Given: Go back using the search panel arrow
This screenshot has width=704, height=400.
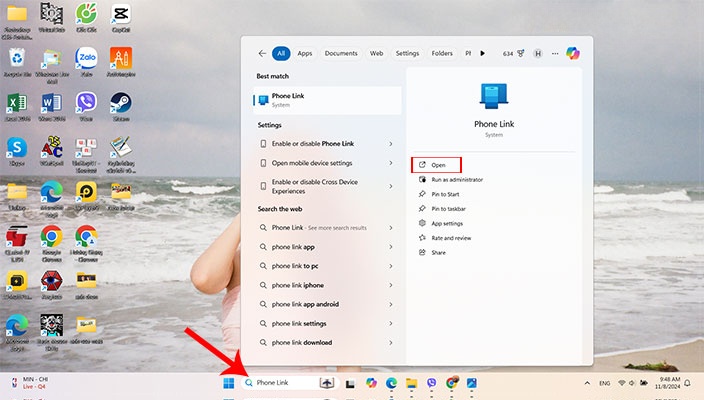Looking at the screenshot, I should click(x=262, y=53).
